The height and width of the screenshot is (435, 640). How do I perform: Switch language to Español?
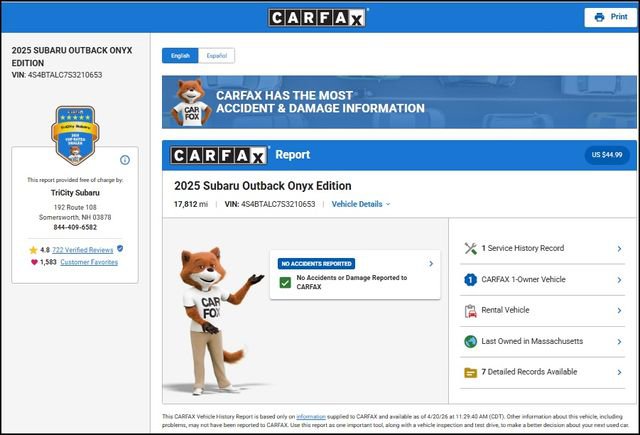click(216, 56)
